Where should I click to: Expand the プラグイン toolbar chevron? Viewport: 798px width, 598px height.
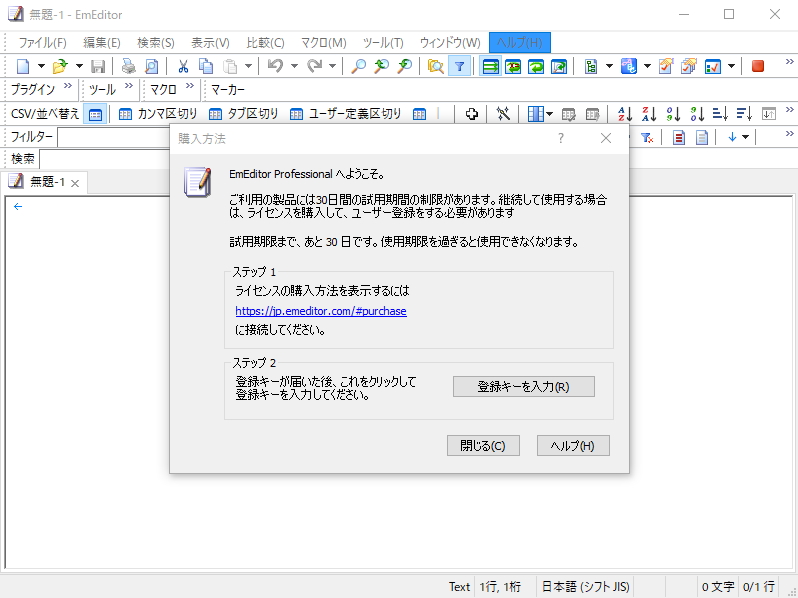coord(68,86)
